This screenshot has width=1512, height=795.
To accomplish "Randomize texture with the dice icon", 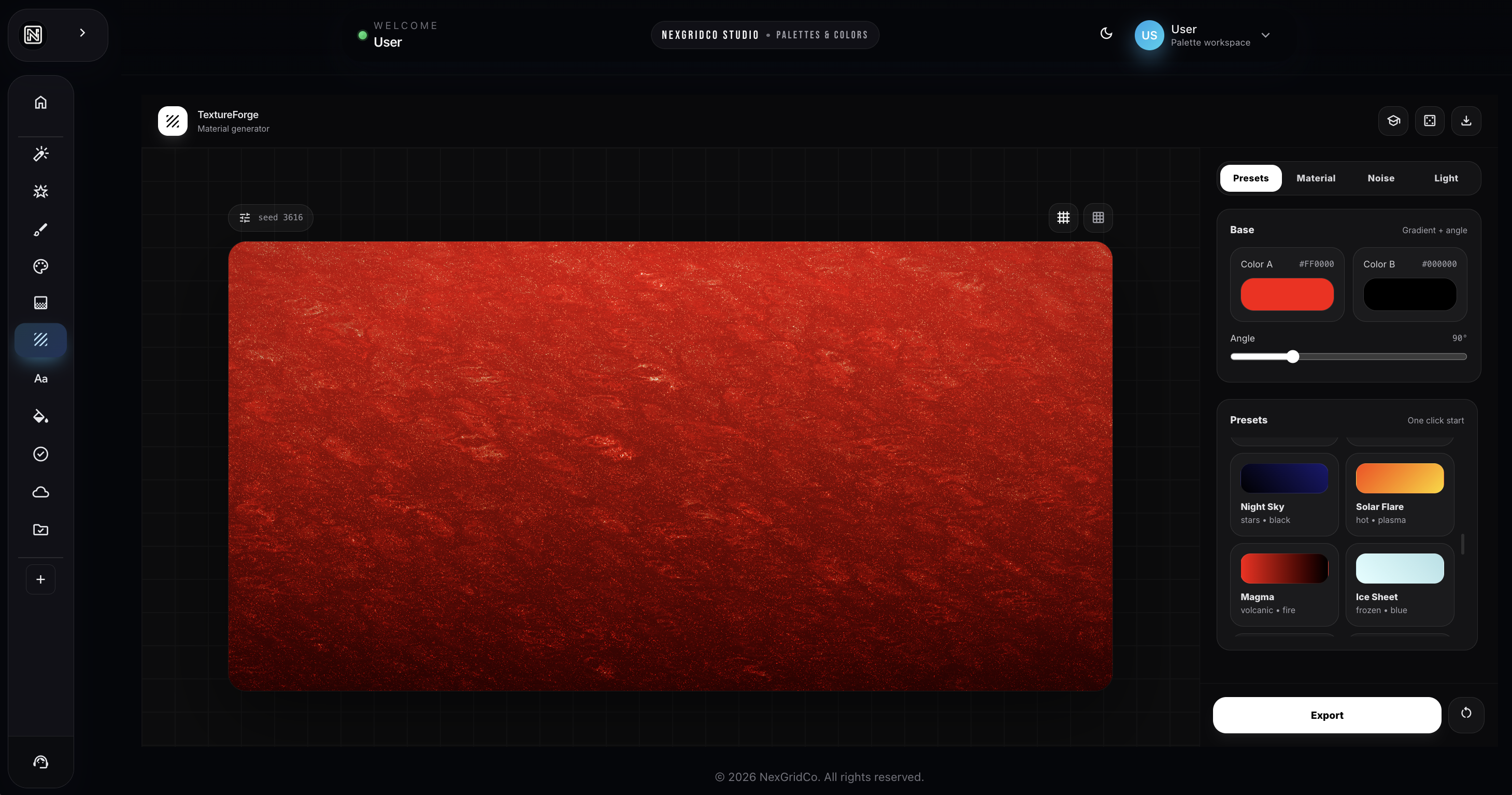I will pos(1429,121).
